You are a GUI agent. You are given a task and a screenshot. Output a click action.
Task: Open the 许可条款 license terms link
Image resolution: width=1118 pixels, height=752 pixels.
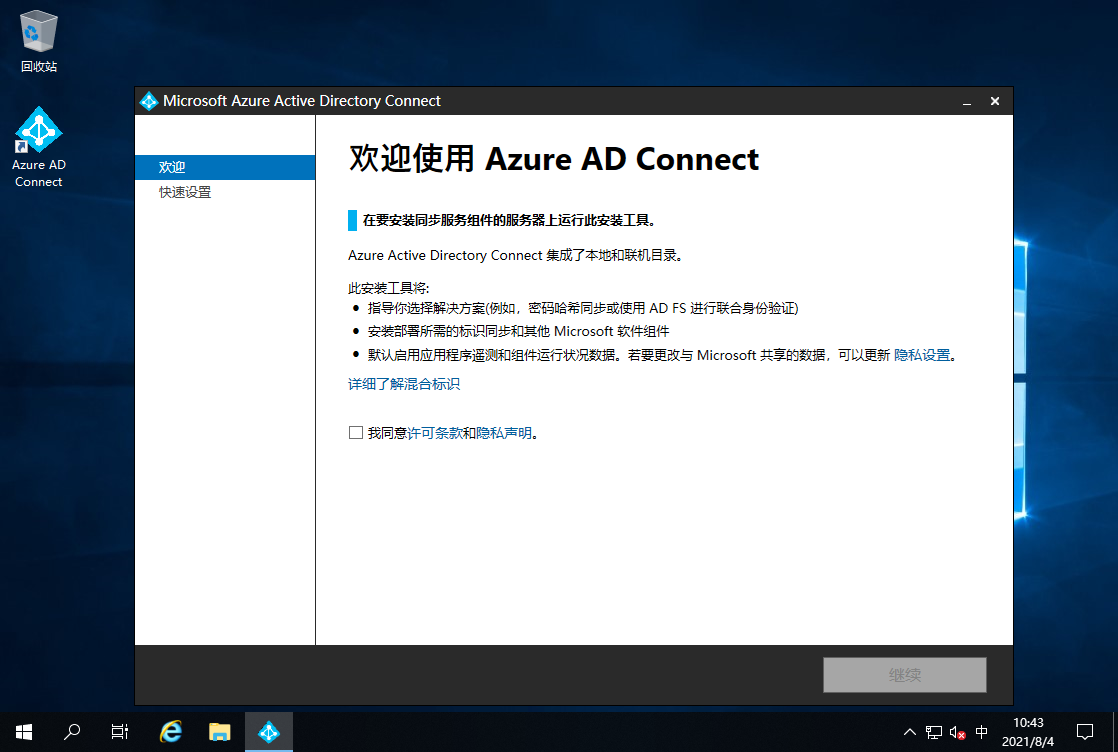click(434, 433)
